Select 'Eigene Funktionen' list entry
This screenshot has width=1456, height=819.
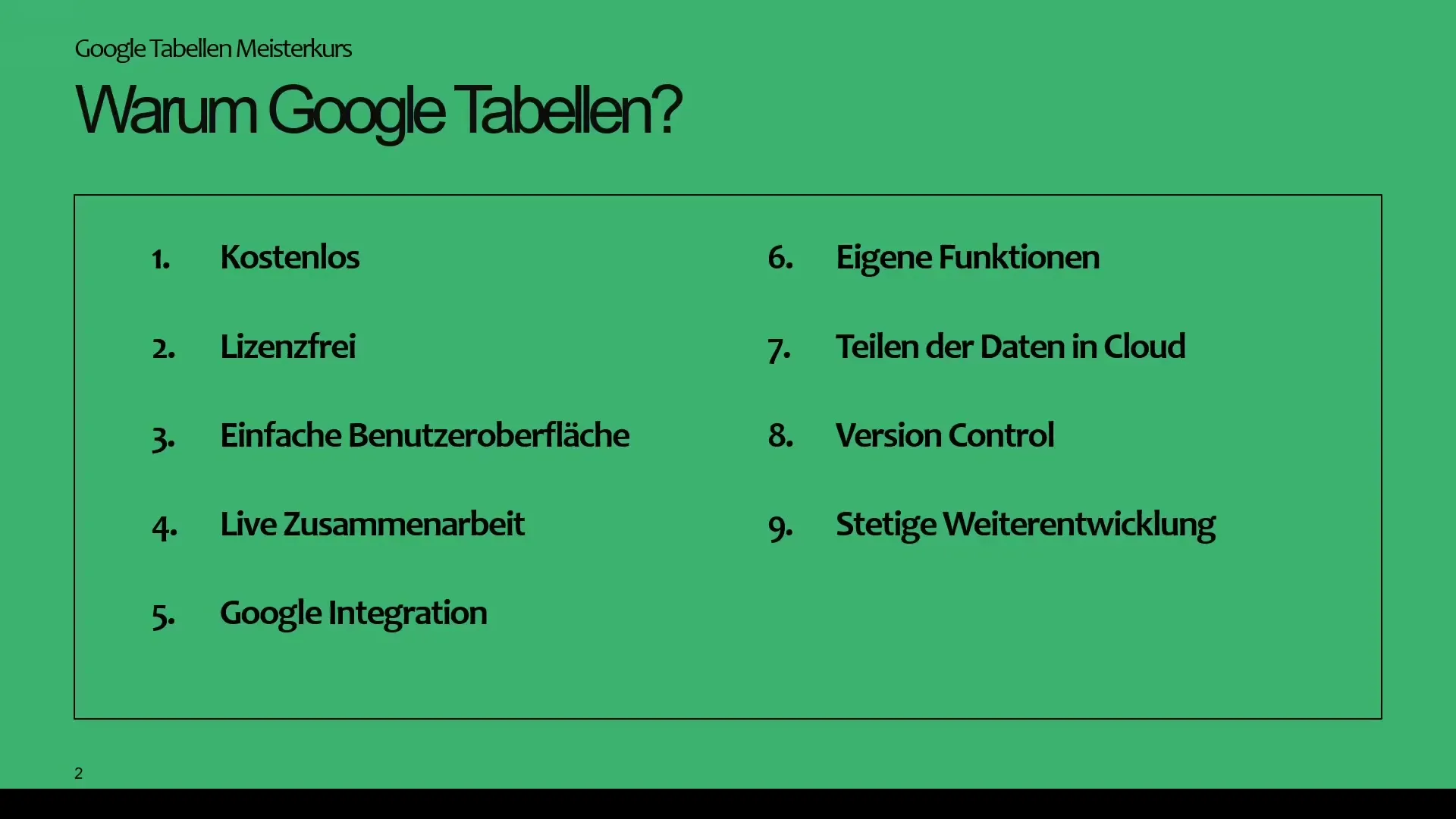click(968, 257)
